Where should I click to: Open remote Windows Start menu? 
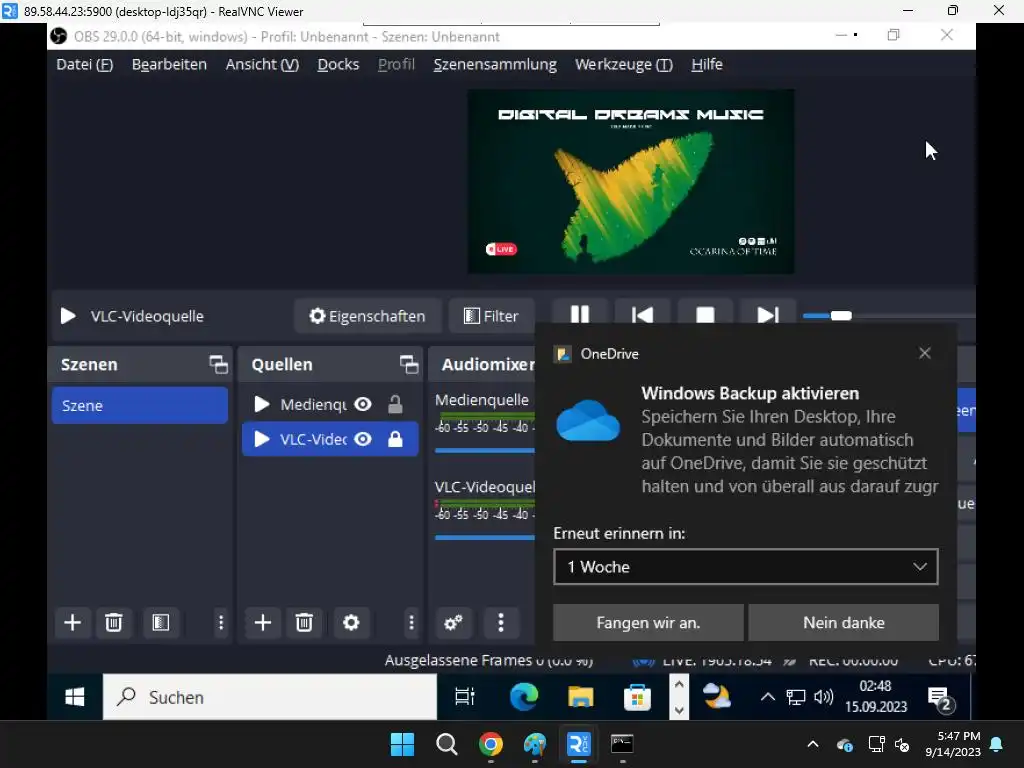(x=74, y=697)
